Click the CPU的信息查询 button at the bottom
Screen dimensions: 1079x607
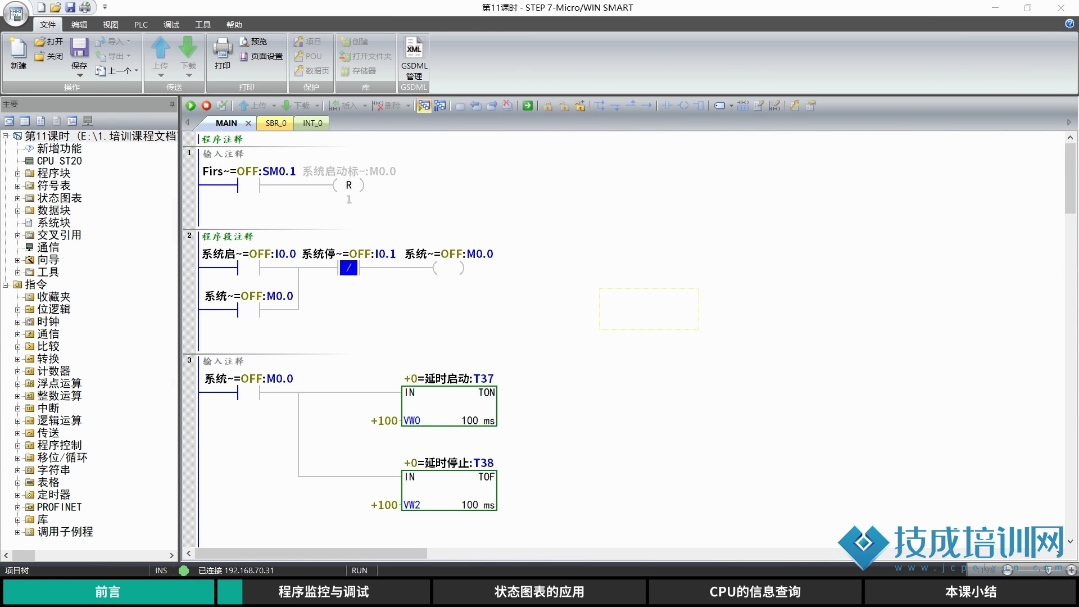click(755, 592)
